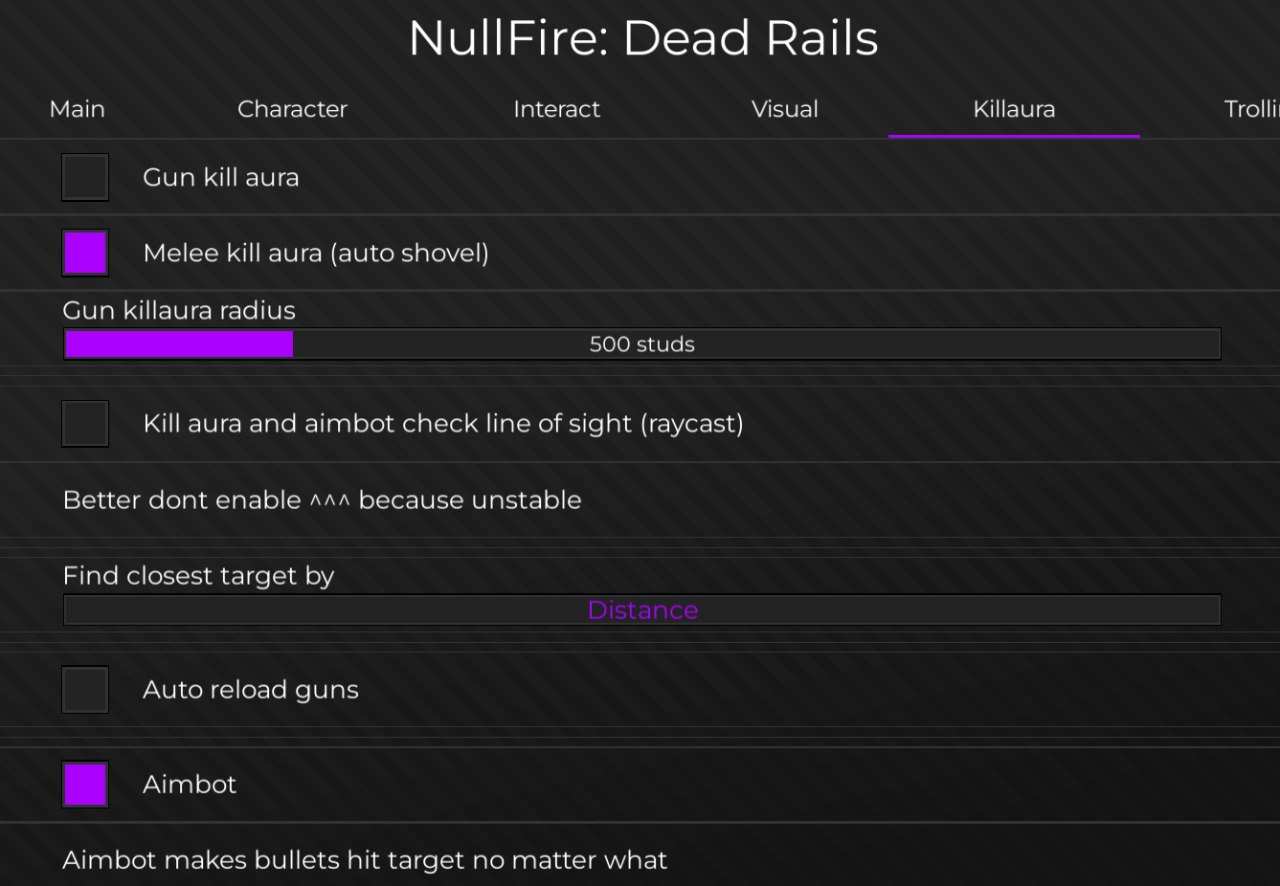Screen dimensions: 1280x886
Task: Click the Gun kill aura label
Action: 221,177
